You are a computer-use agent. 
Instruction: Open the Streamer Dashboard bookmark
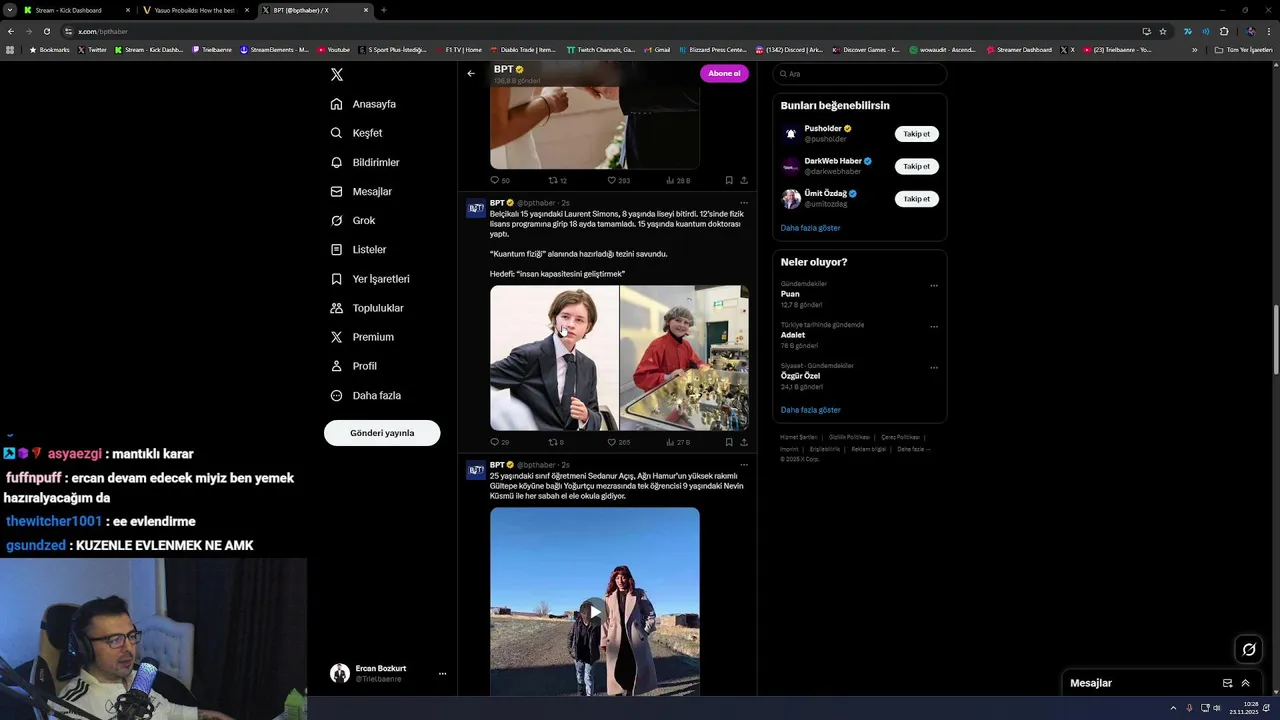1018,49
